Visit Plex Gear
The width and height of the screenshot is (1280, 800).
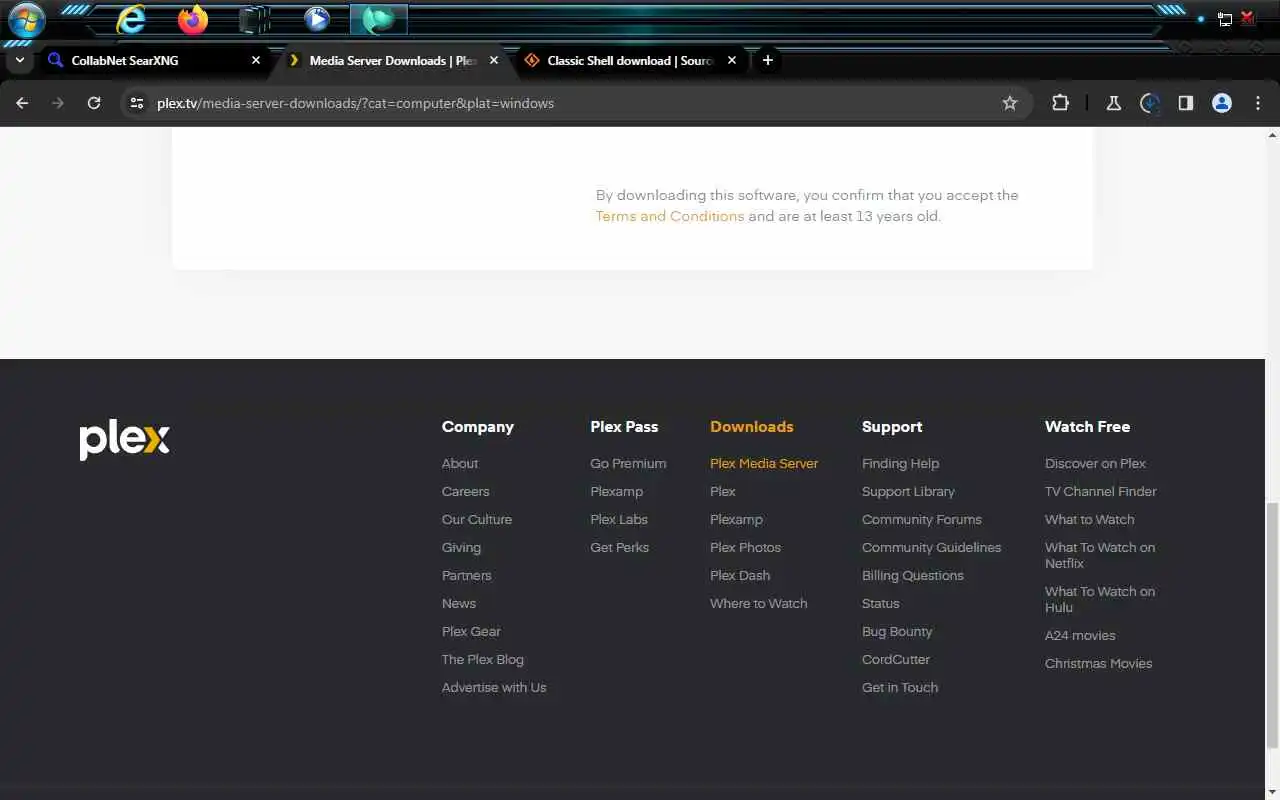coord(471,631)
